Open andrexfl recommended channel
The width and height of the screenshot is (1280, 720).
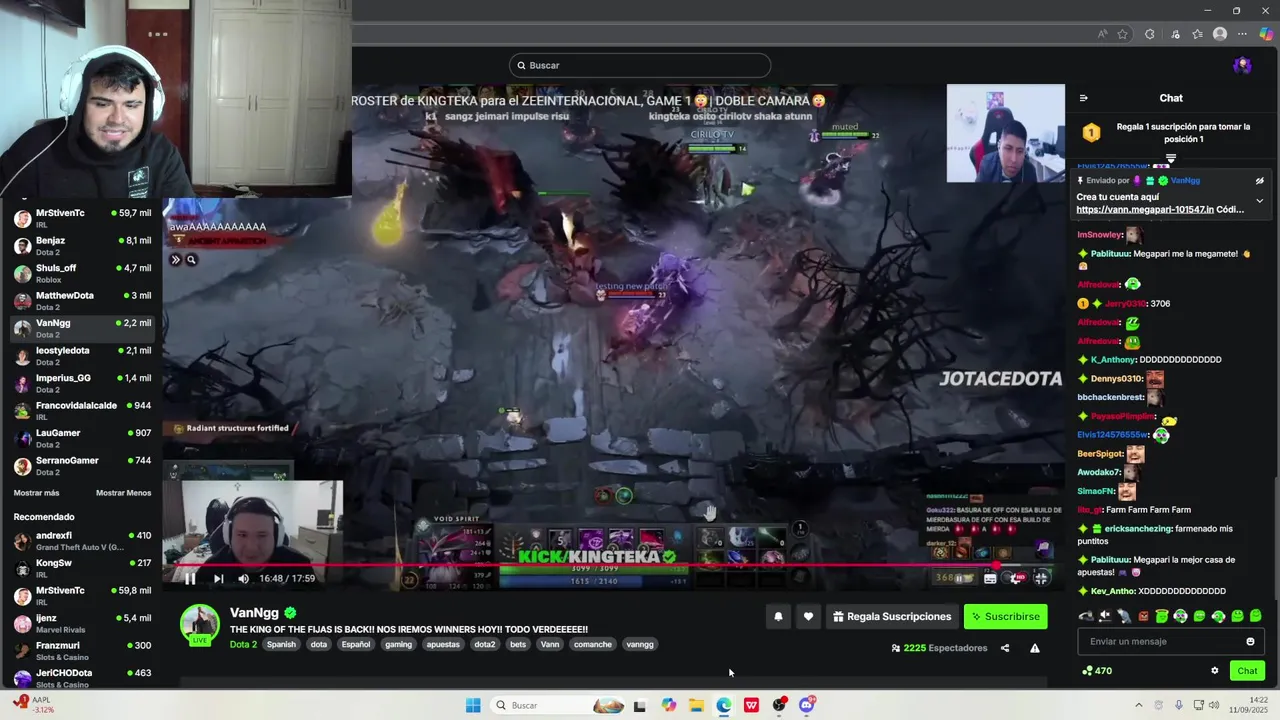82,541
